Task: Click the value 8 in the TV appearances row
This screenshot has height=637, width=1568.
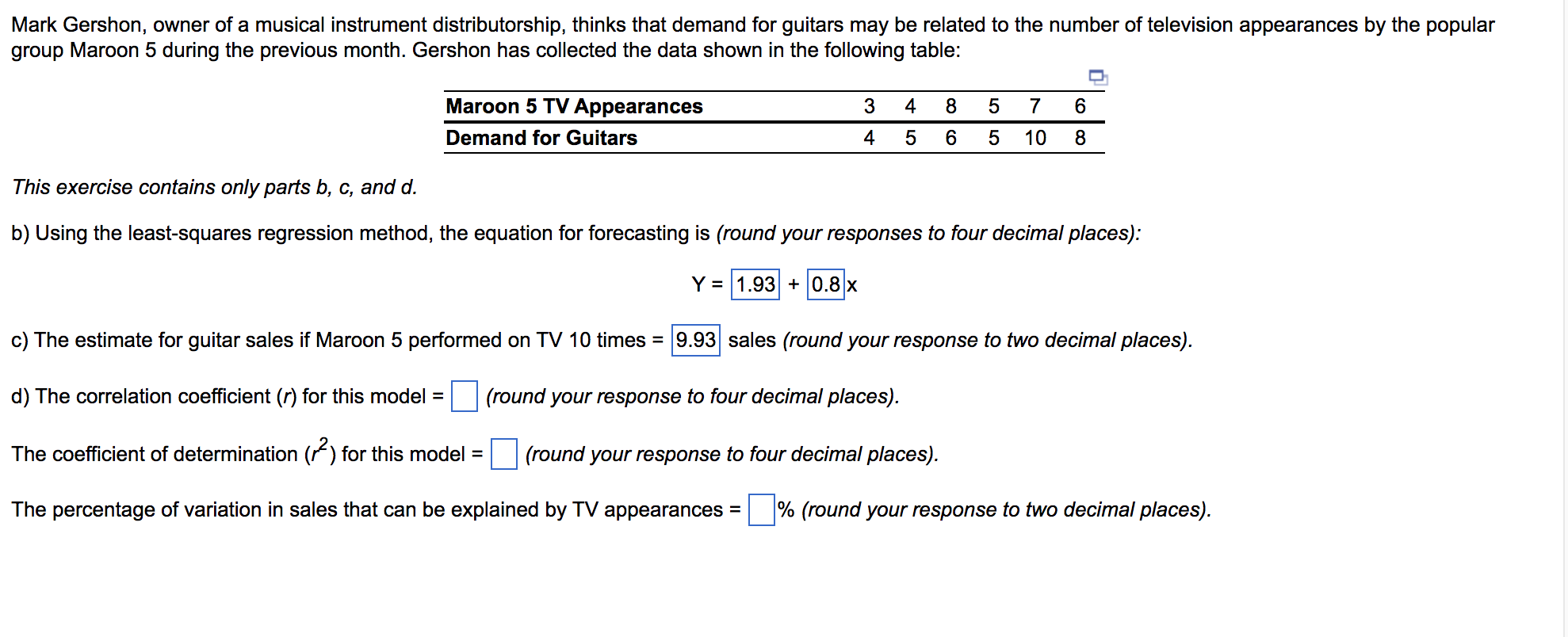Action: point(950,106)
